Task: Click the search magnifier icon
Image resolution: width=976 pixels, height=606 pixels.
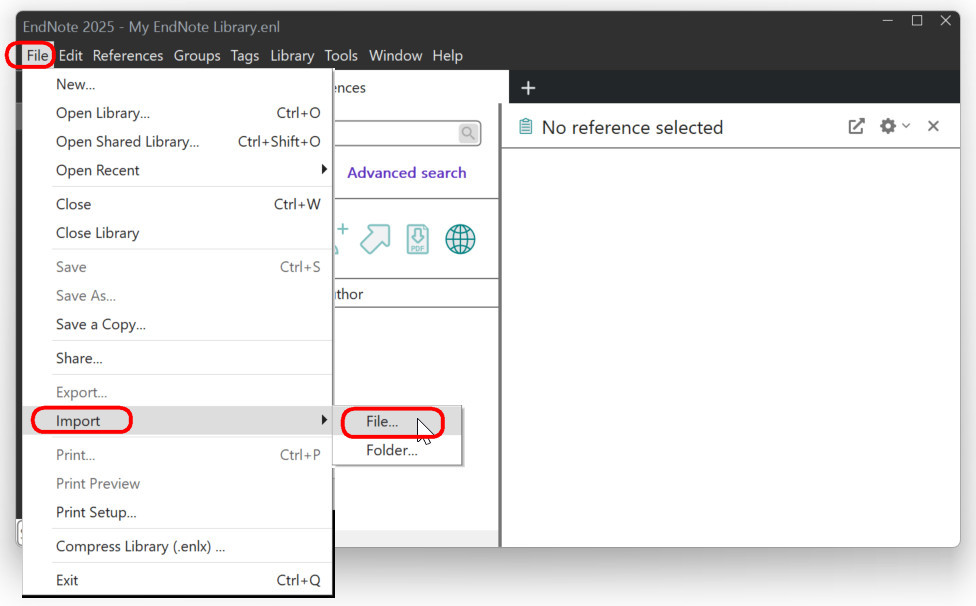Action: pyautogui.click(x=467, y=133)
